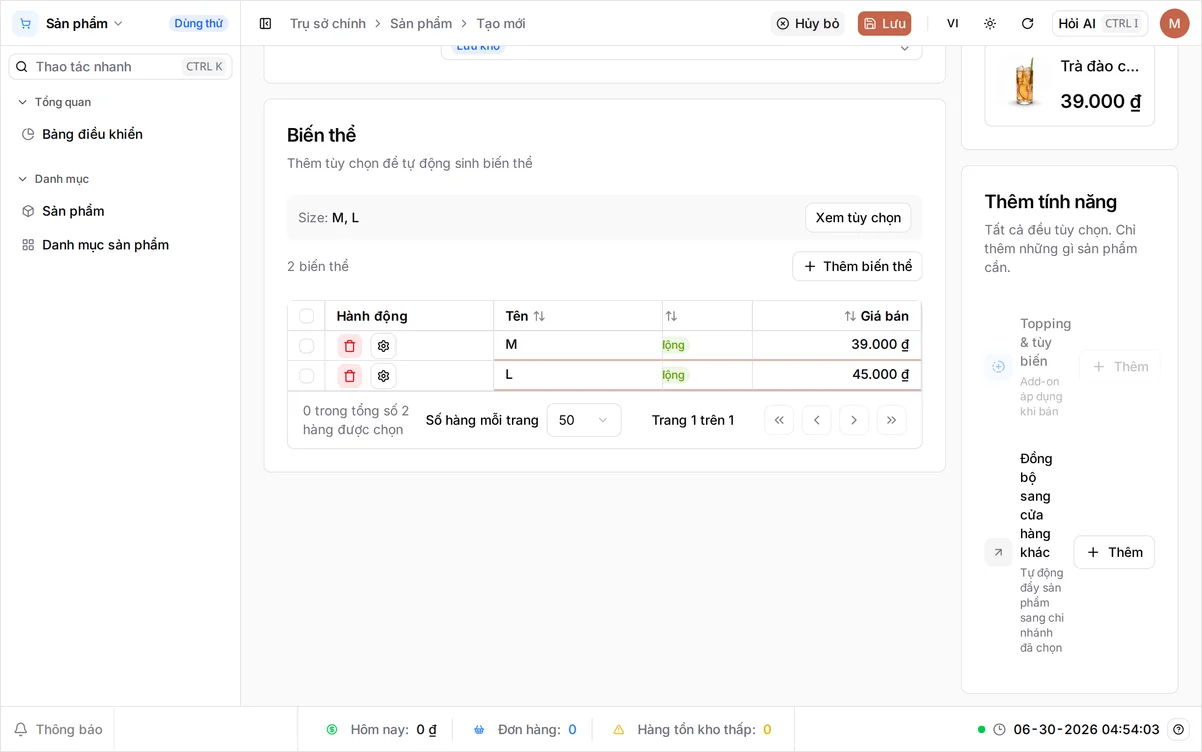Open settings gear for variant L
Viewport: 1202px width, 752px height.
point(383,376)
